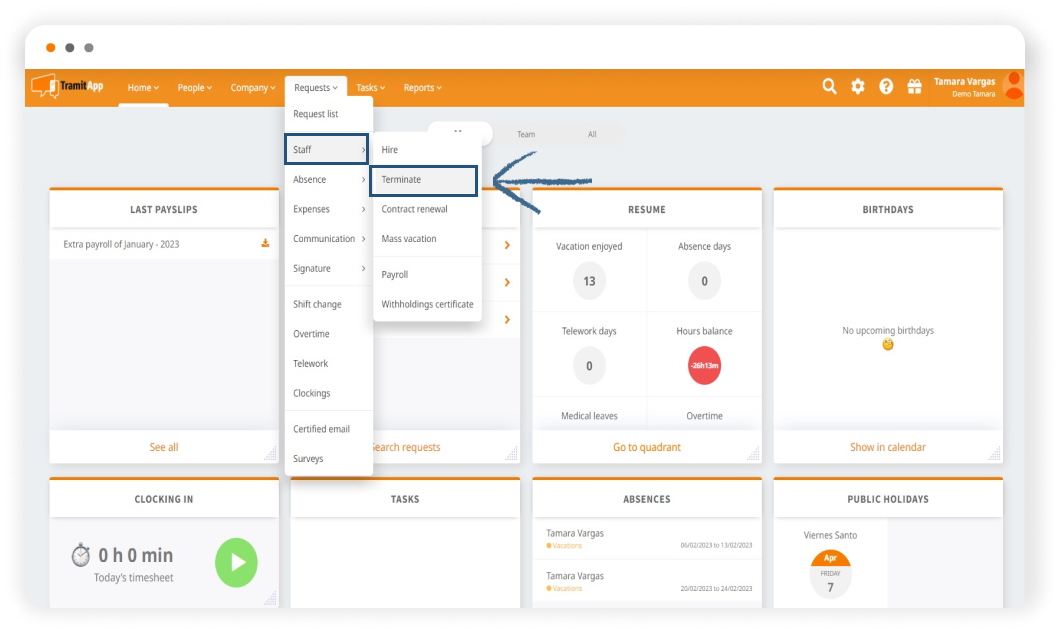Click Show in calendar link
This screenshot has height=633, width=1061.
click(x=887, y=447)
